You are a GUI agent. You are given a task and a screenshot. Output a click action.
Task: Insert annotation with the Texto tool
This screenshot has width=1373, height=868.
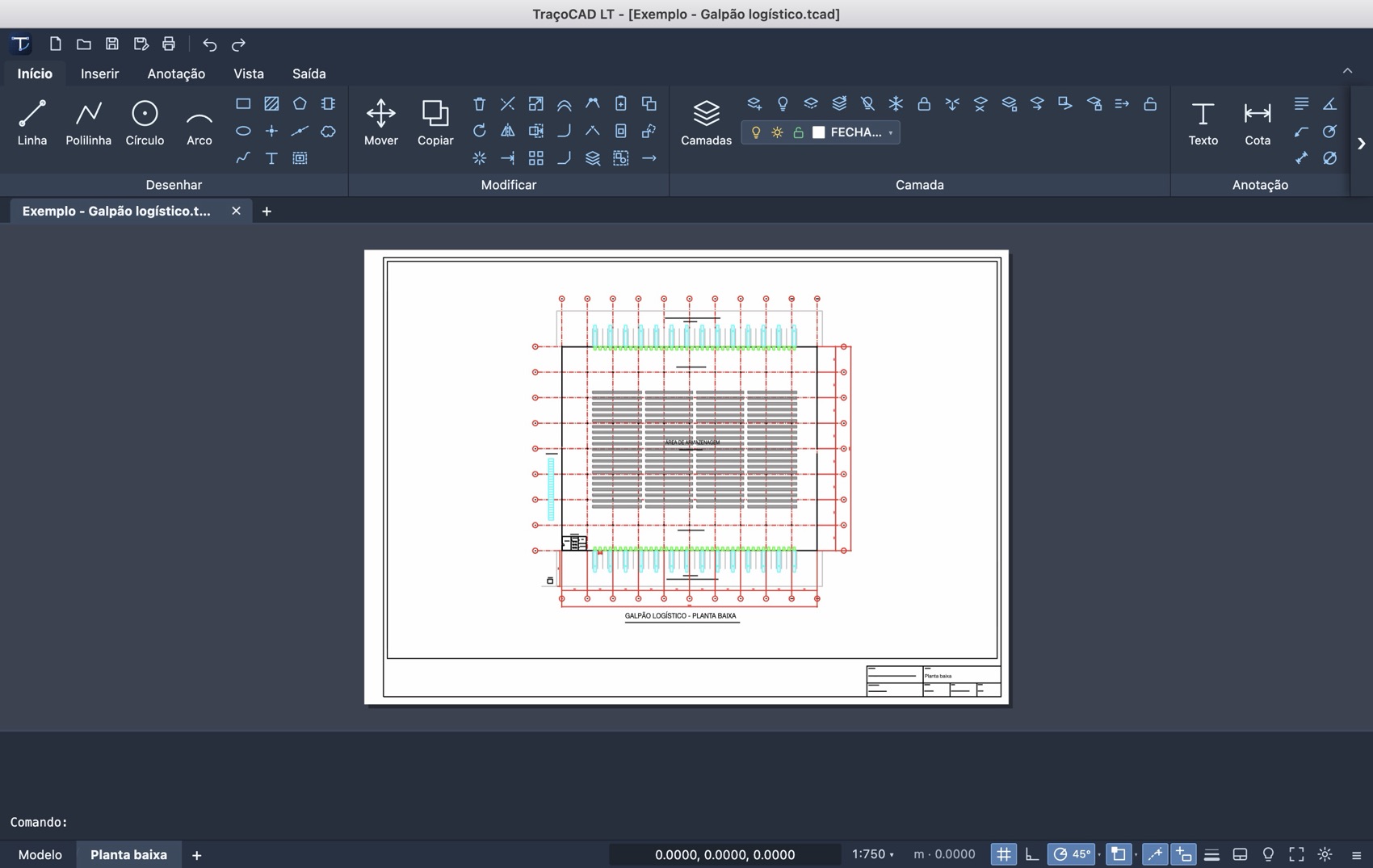[x=1203, y=123]
